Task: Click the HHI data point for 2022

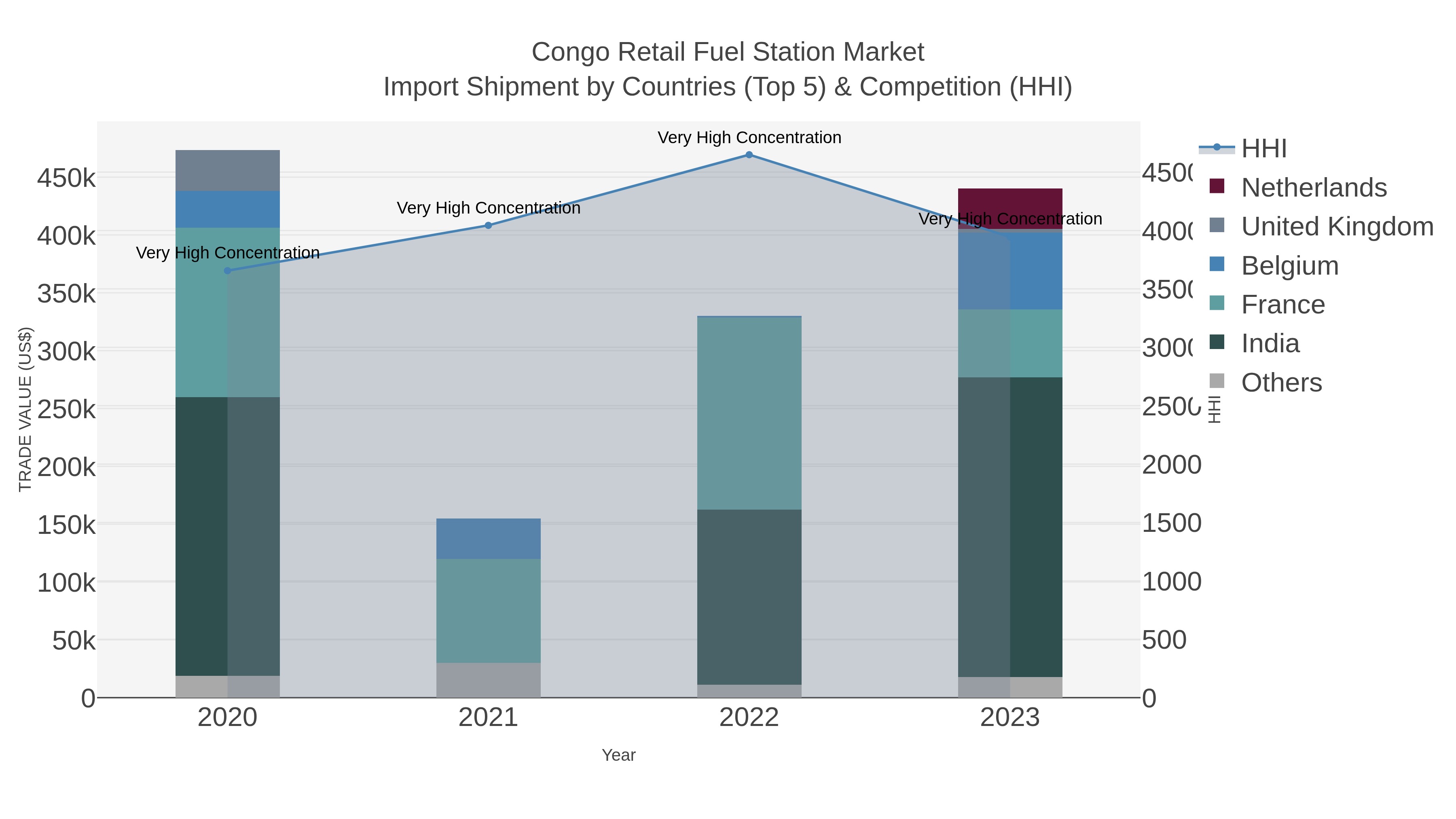Action: click(749, 155)
